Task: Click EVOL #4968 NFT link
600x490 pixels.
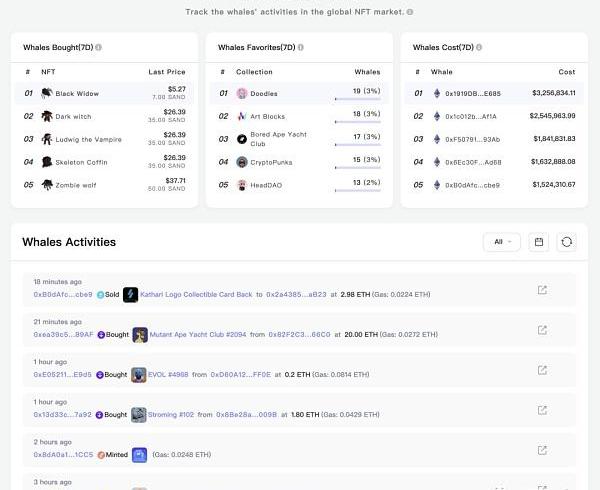Action: tap(167, 375)
